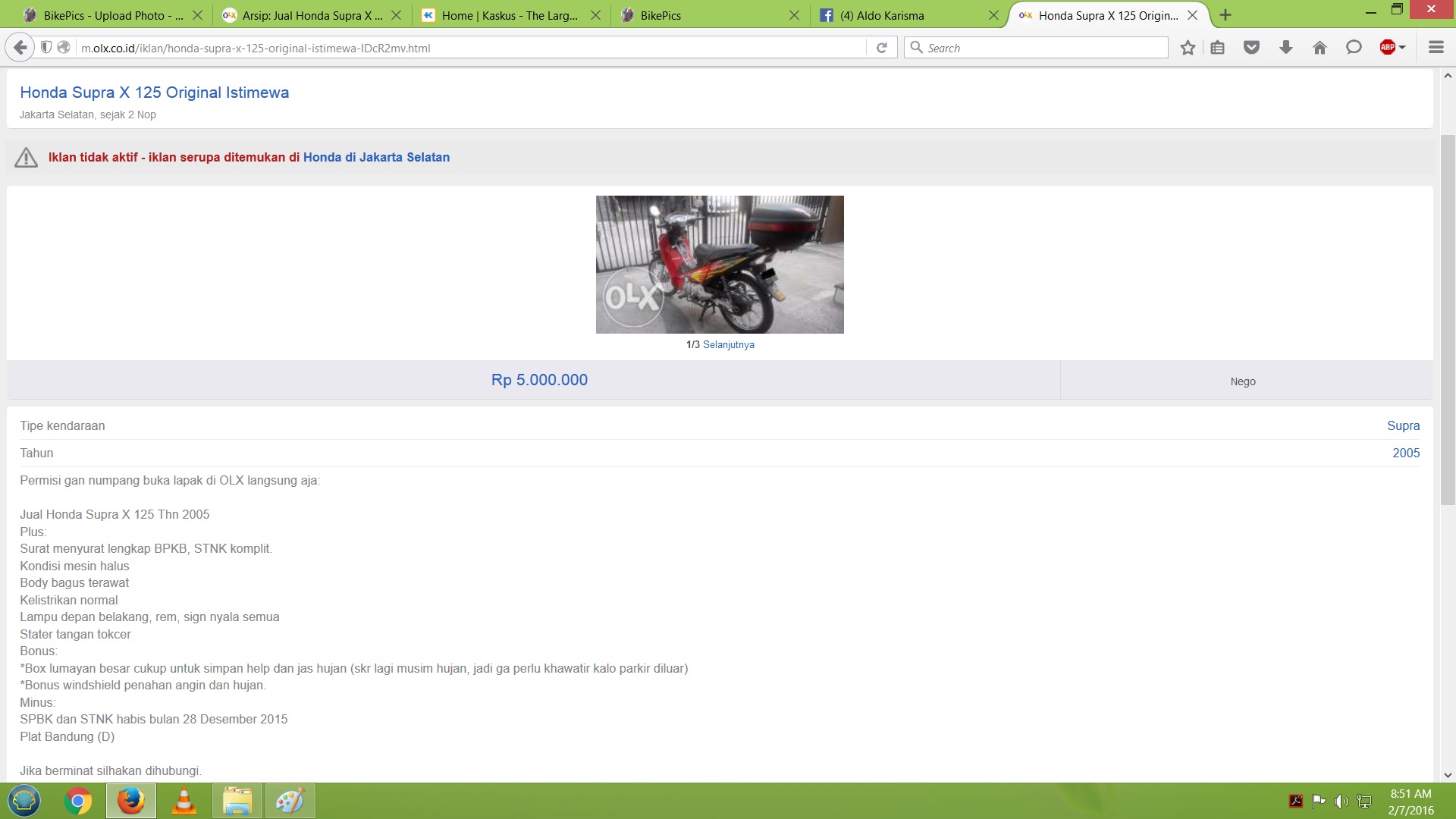Open the Downloads arrow panel
Screen dimensions: 1456x819
[1286, 48]
